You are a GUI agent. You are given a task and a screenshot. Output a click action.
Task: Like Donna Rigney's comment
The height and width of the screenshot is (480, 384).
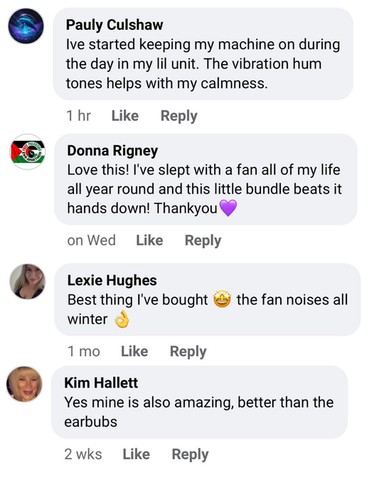pyautogui.click(x=150, y=240)
